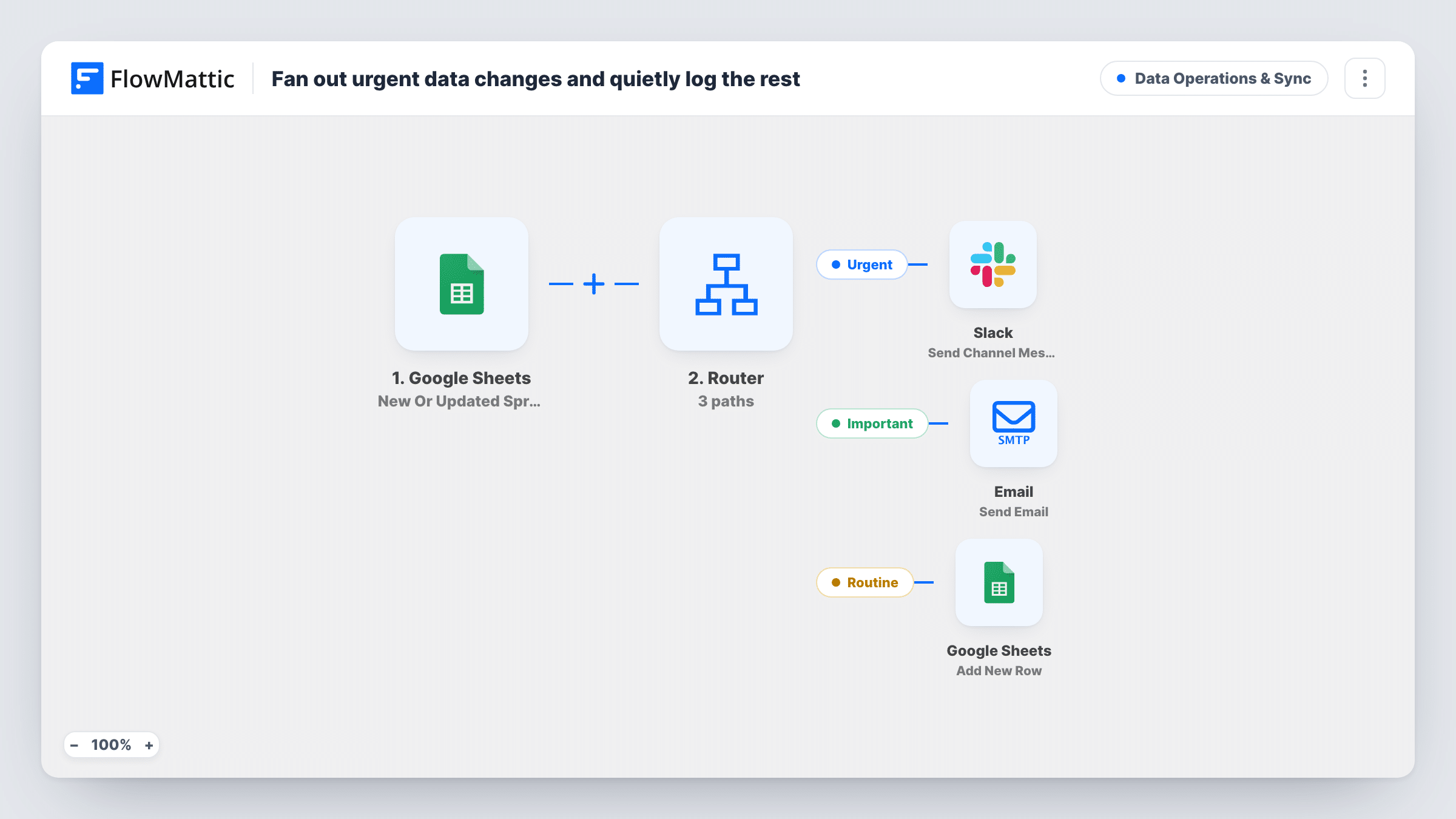
Task: Open the three-dot options menu
Action: pos(1365,78)
